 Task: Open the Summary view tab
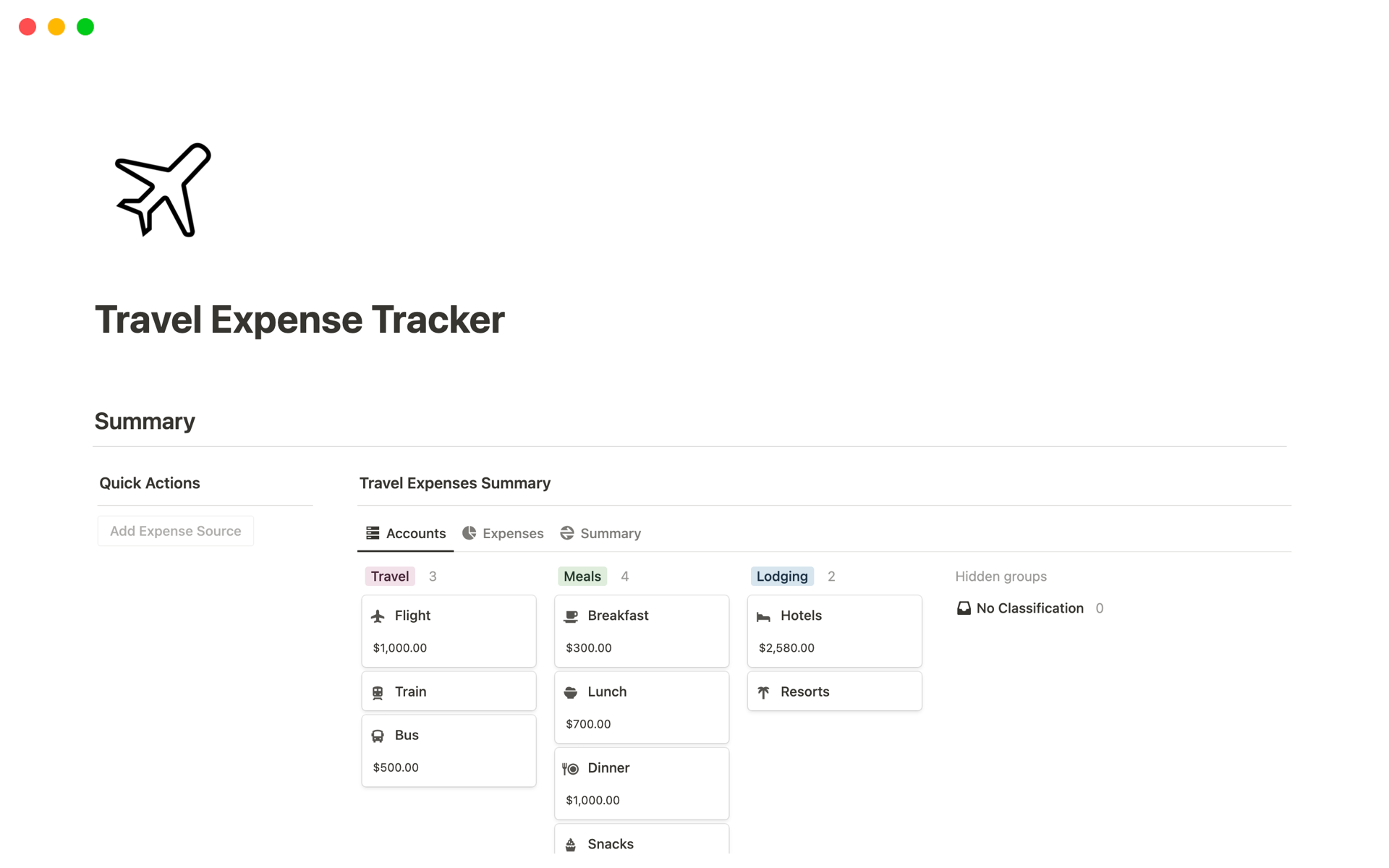600,533
